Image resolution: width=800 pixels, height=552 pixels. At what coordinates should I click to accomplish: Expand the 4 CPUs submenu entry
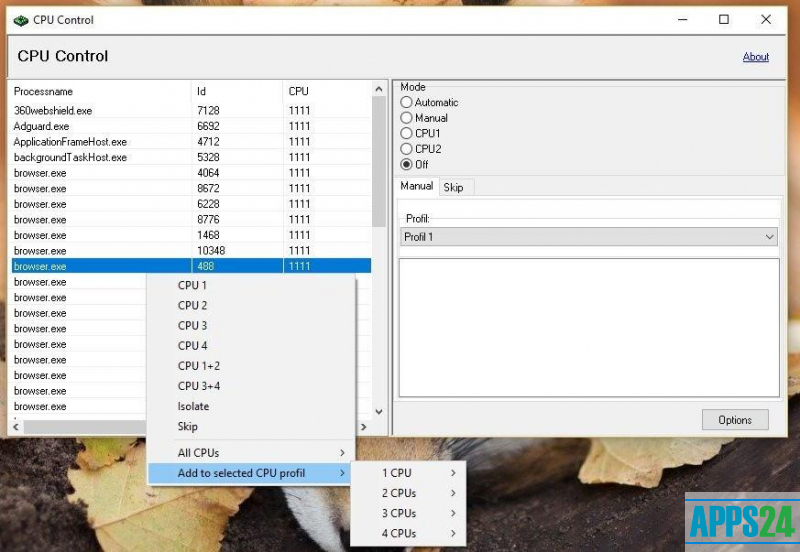click(418, 533)
